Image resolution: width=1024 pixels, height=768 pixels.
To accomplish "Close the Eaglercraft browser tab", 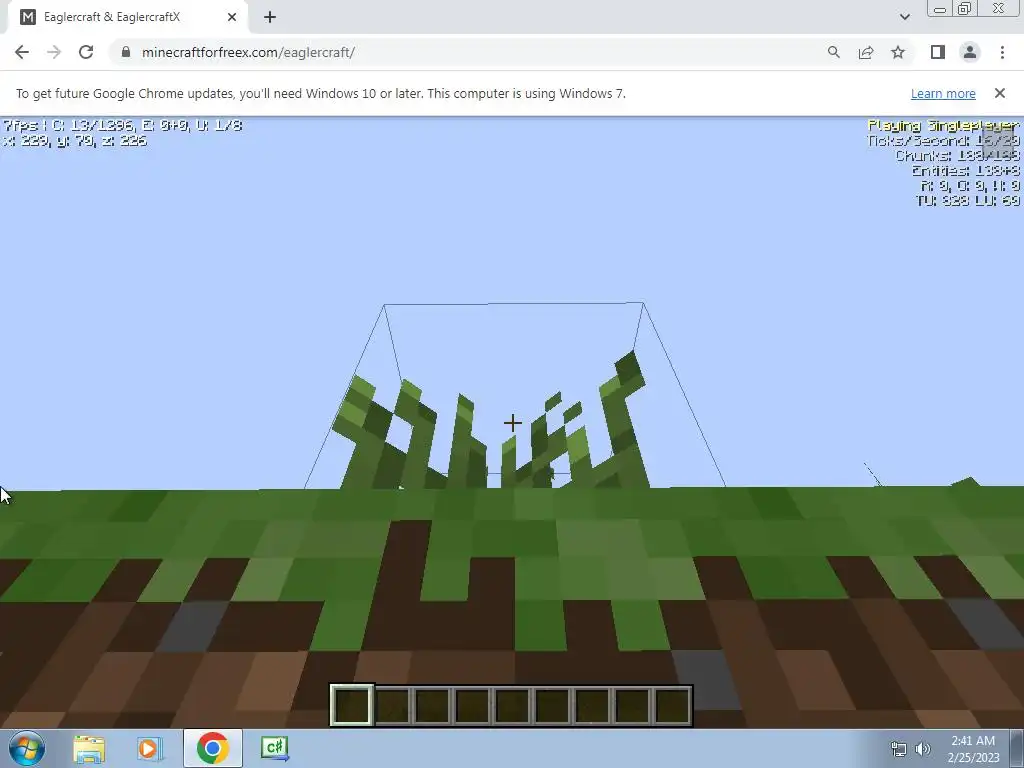I will 232,17.
